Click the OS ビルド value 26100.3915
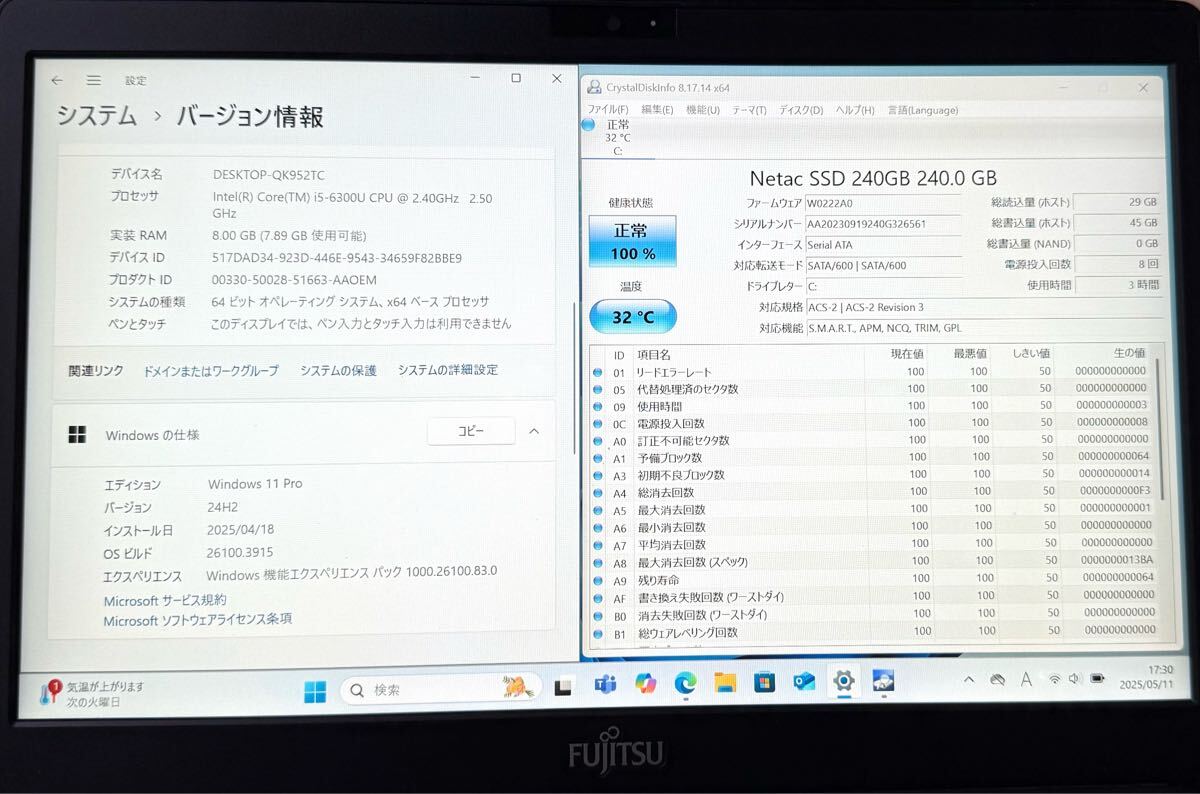The image size is (1200, 794). coord(240,552)
